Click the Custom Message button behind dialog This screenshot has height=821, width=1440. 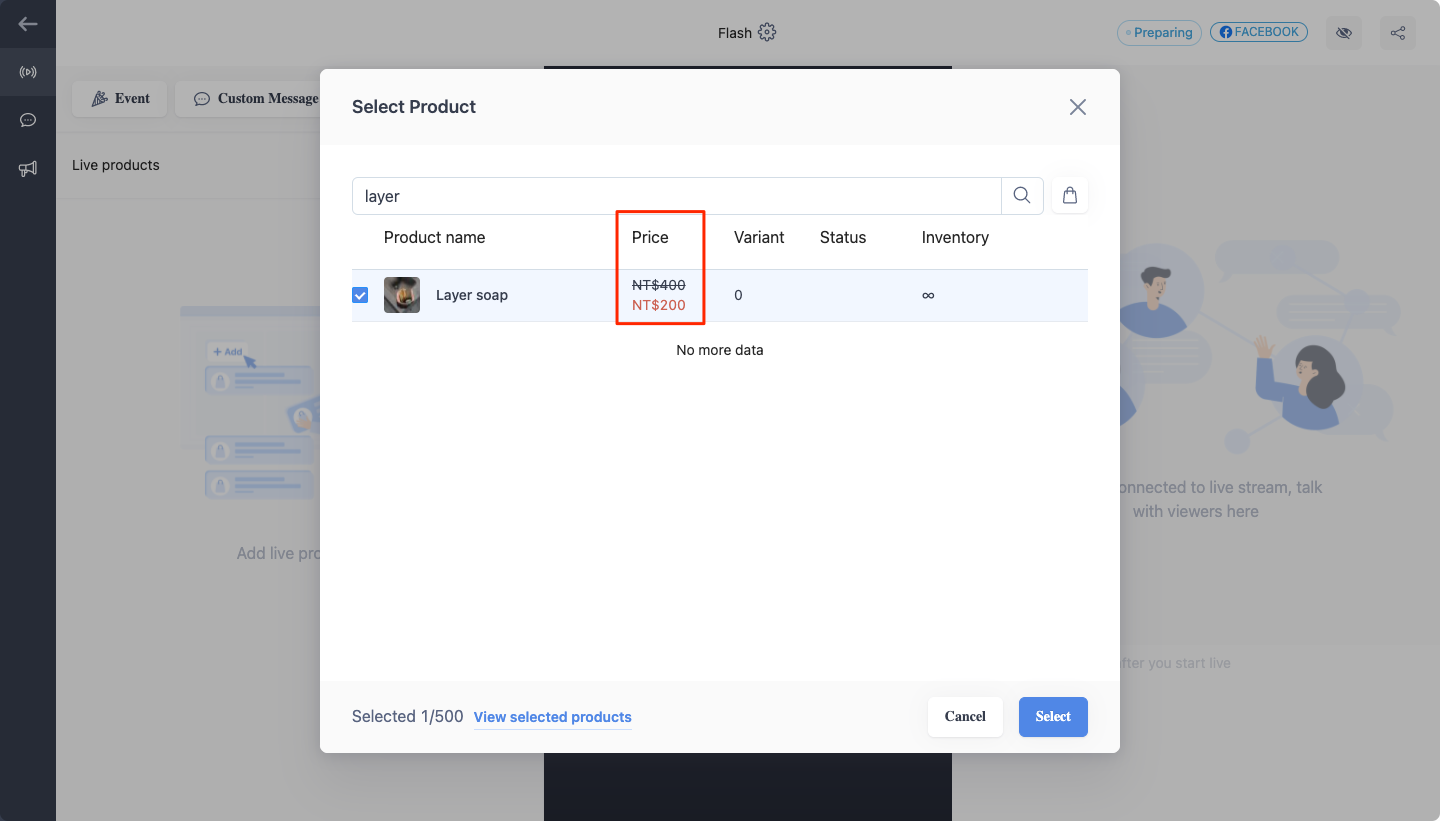coord(250,98)
